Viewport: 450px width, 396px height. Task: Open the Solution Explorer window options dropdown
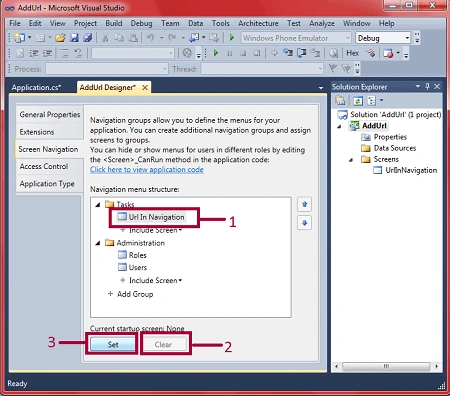click(418, 87)
